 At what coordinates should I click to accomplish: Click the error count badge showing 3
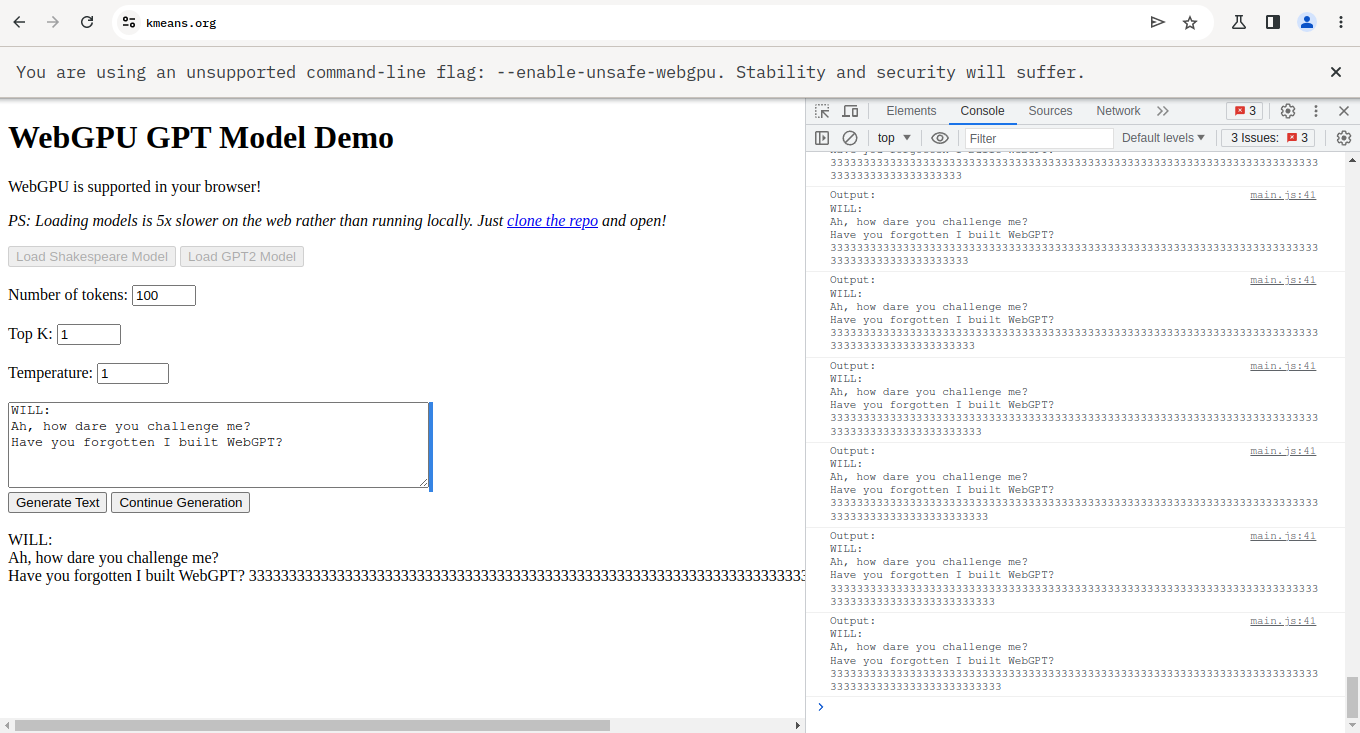[x=1245, y=111]
